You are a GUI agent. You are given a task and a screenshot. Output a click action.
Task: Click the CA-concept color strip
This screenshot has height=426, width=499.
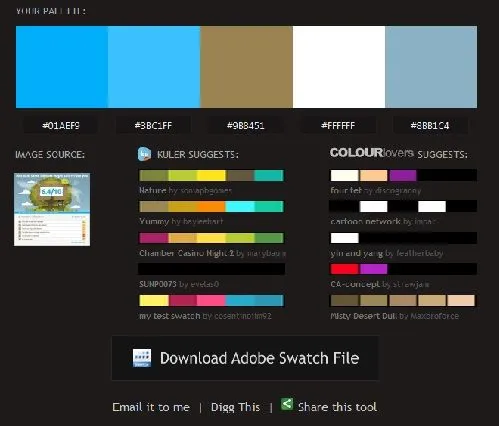pyautogui.click(x=403, y=269)
